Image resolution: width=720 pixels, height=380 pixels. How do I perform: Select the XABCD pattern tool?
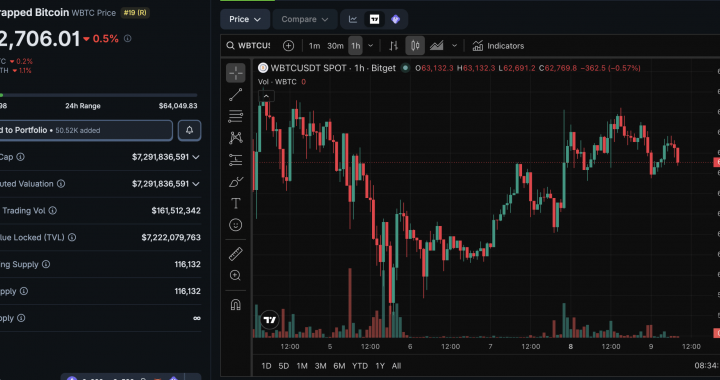coord(236,138)
